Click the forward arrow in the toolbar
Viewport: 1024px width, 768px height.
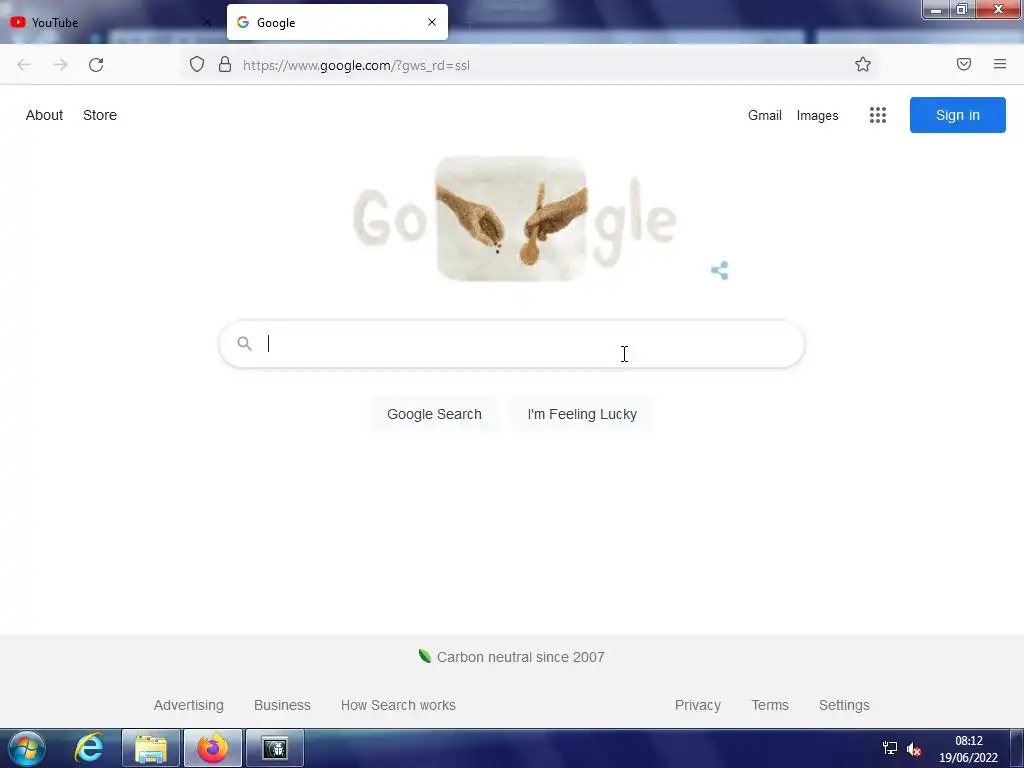pos(60,65)
